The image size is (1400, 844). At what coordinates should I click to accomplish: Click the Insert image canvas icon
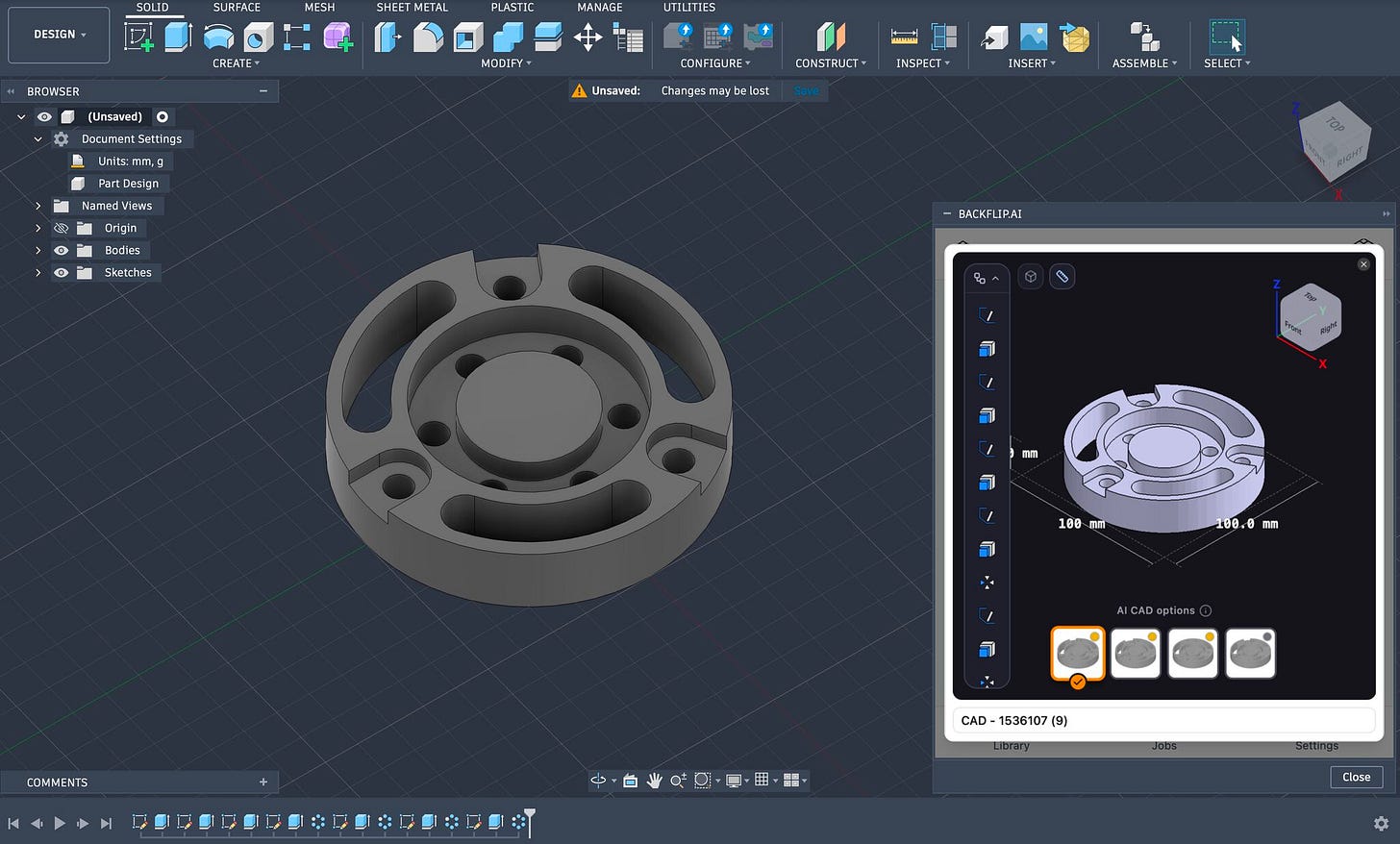1034,37
